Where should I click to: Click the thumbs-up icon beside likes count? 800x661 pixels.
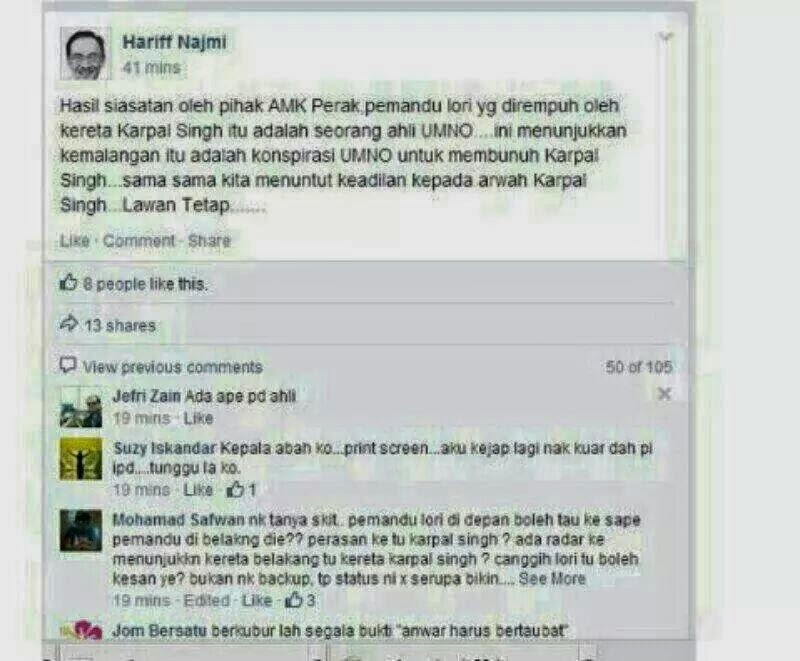click(x=68, y=282)
